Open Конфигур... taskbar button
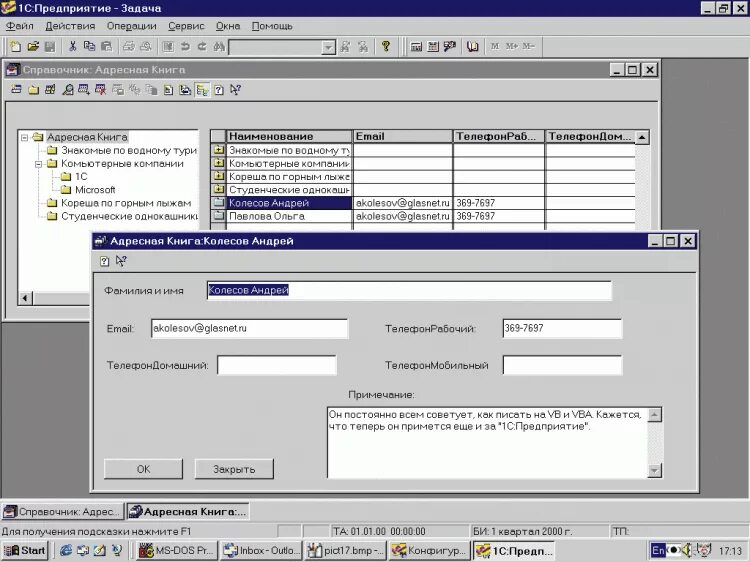This screenshot has height=562, width=750. pyautogui.click(x=429, y=551)
